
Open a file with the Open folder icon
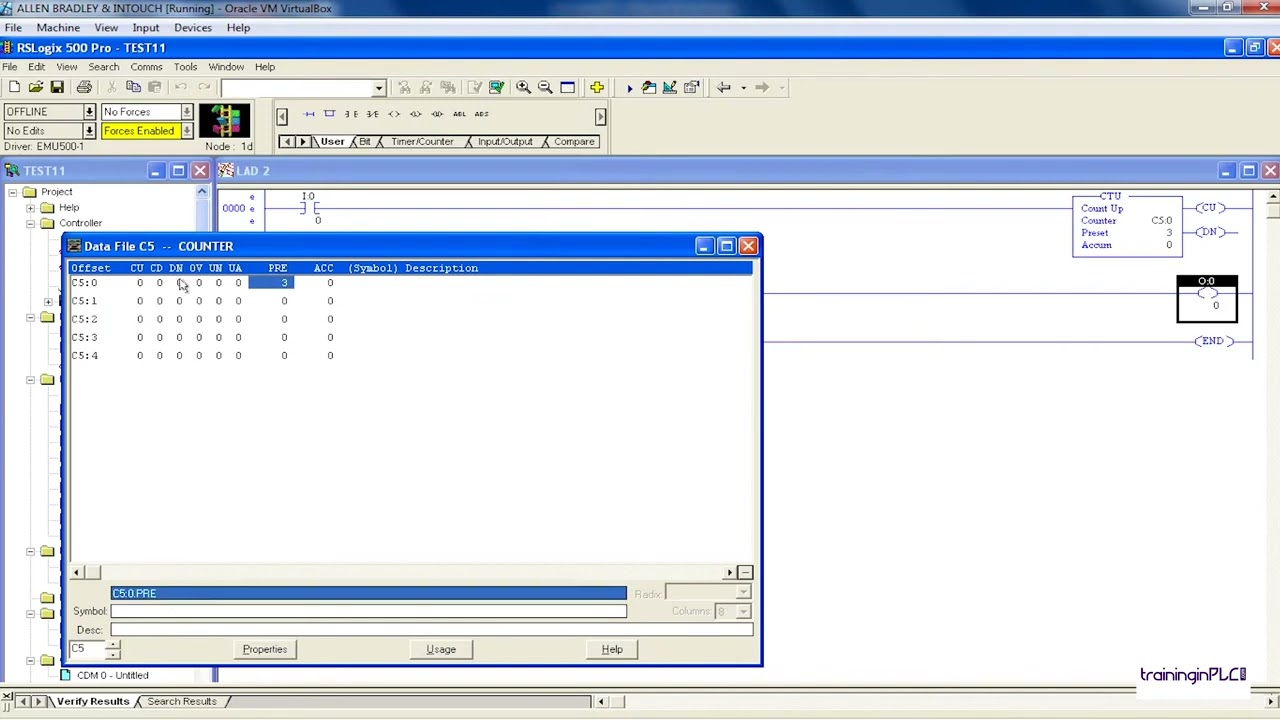[x=35, y=88]
